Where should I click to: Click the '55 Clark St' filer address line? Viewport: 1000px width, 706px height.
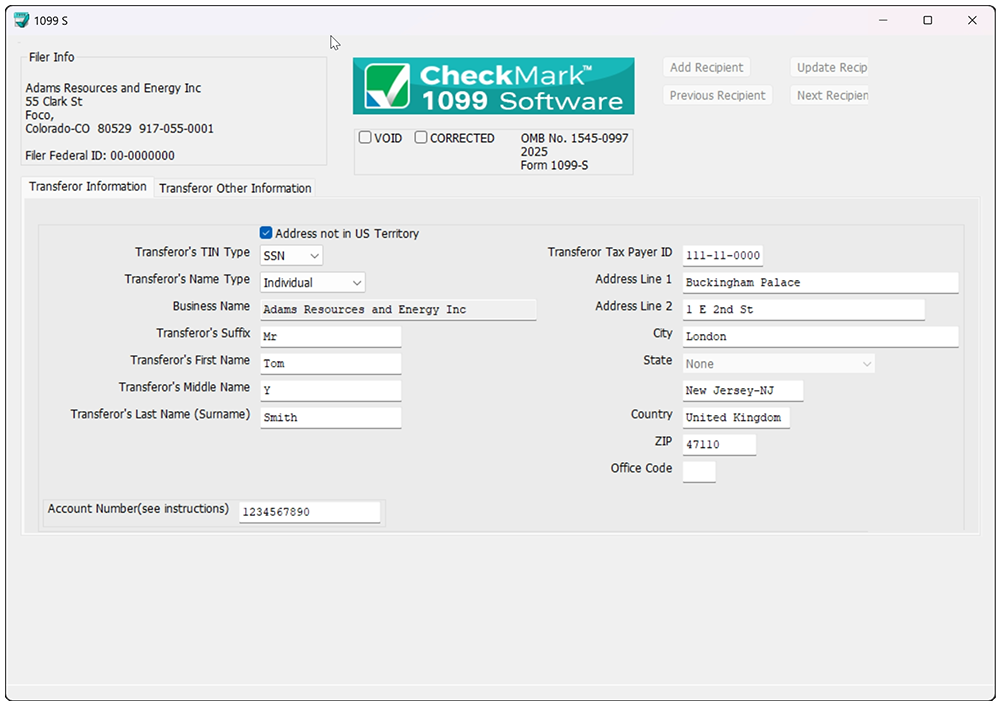click(54, 101)
